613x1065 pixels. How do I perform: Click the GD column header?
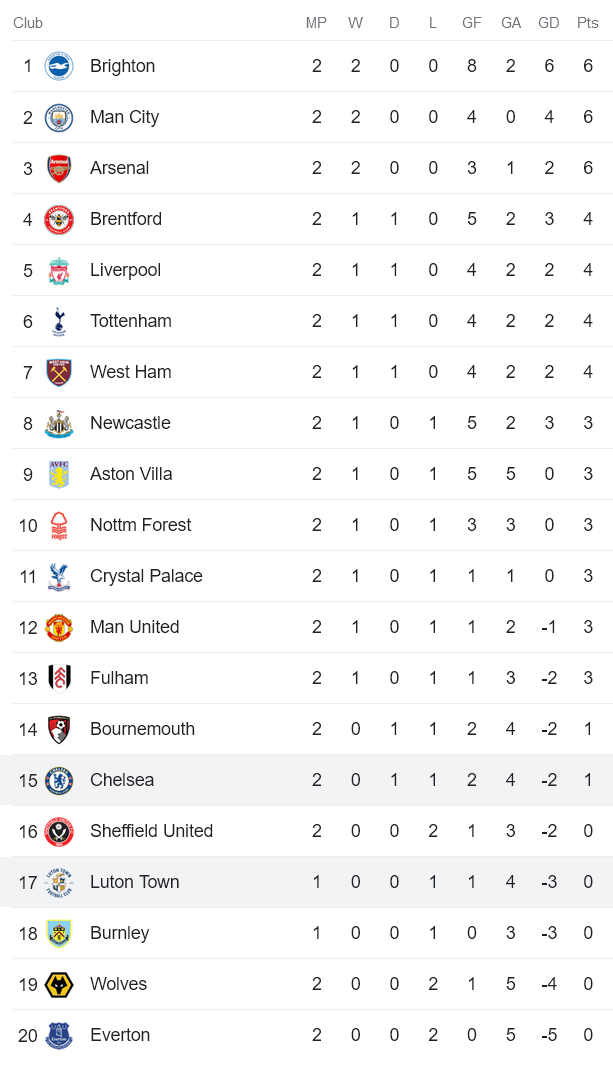(549, 23)
